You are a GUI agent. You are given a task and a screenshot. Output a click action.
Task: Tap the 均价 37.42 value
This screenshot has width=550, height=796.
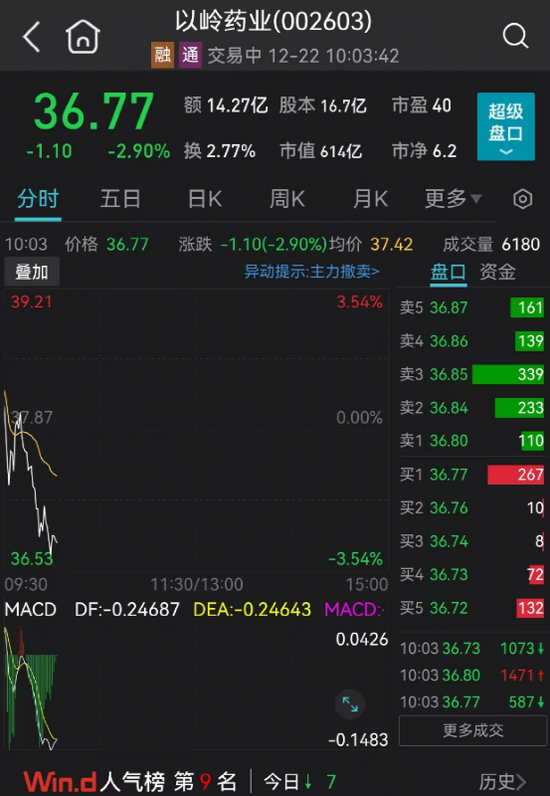[371, 244]
